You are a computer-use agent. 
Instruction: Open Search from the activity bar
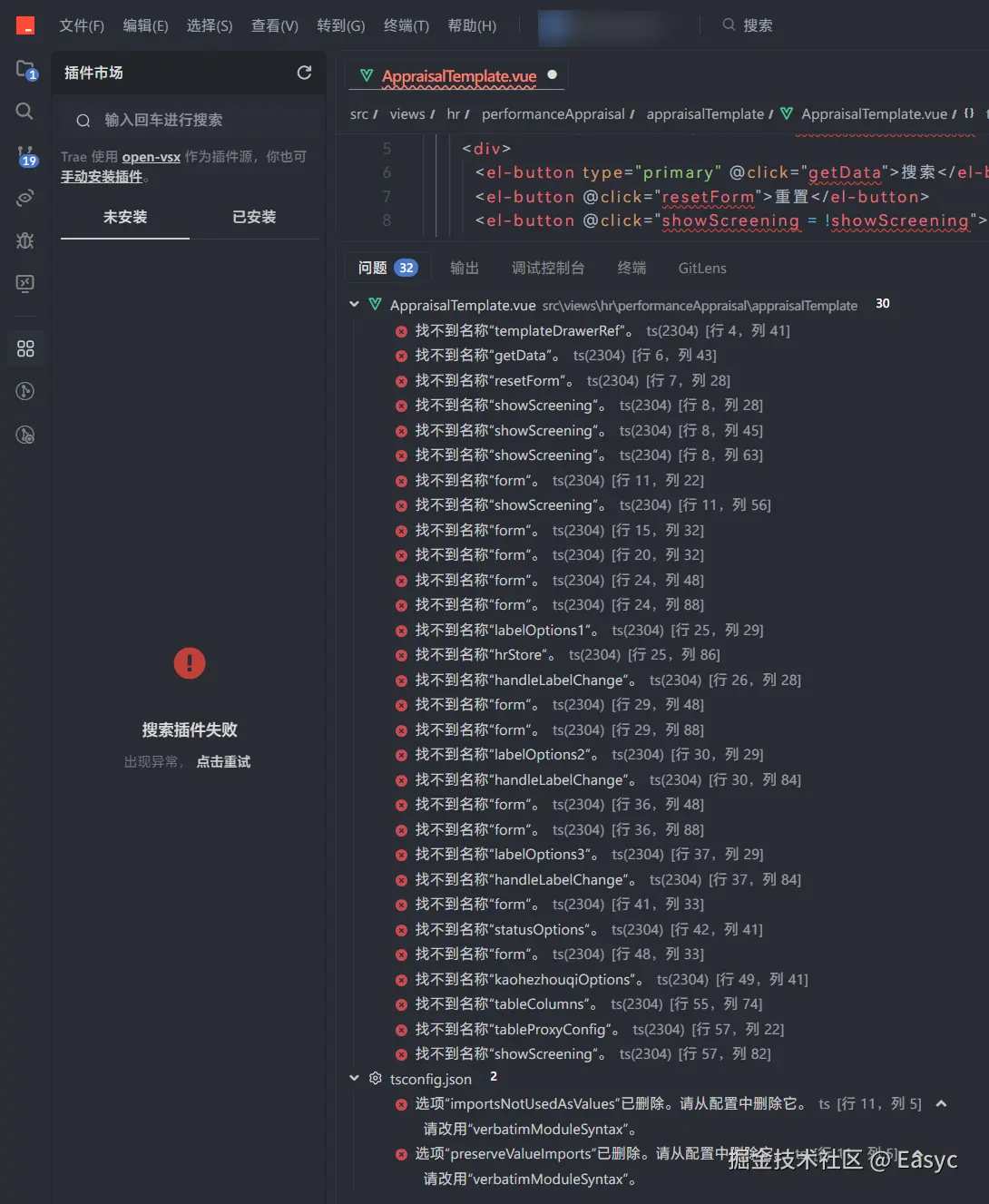click(x=24, y=112)
